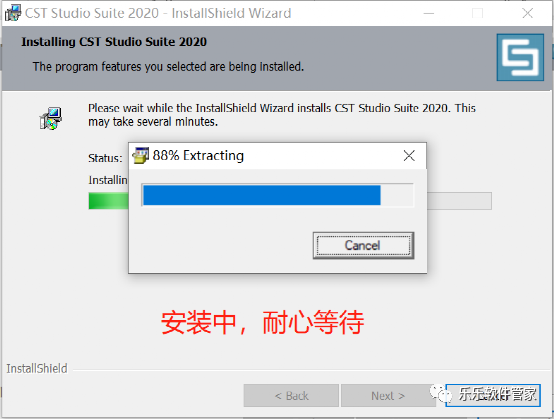Click the greyed-out Next button
Image resolution: width=554 pixels, height=419 pixels.
click(x=388, y=396)
